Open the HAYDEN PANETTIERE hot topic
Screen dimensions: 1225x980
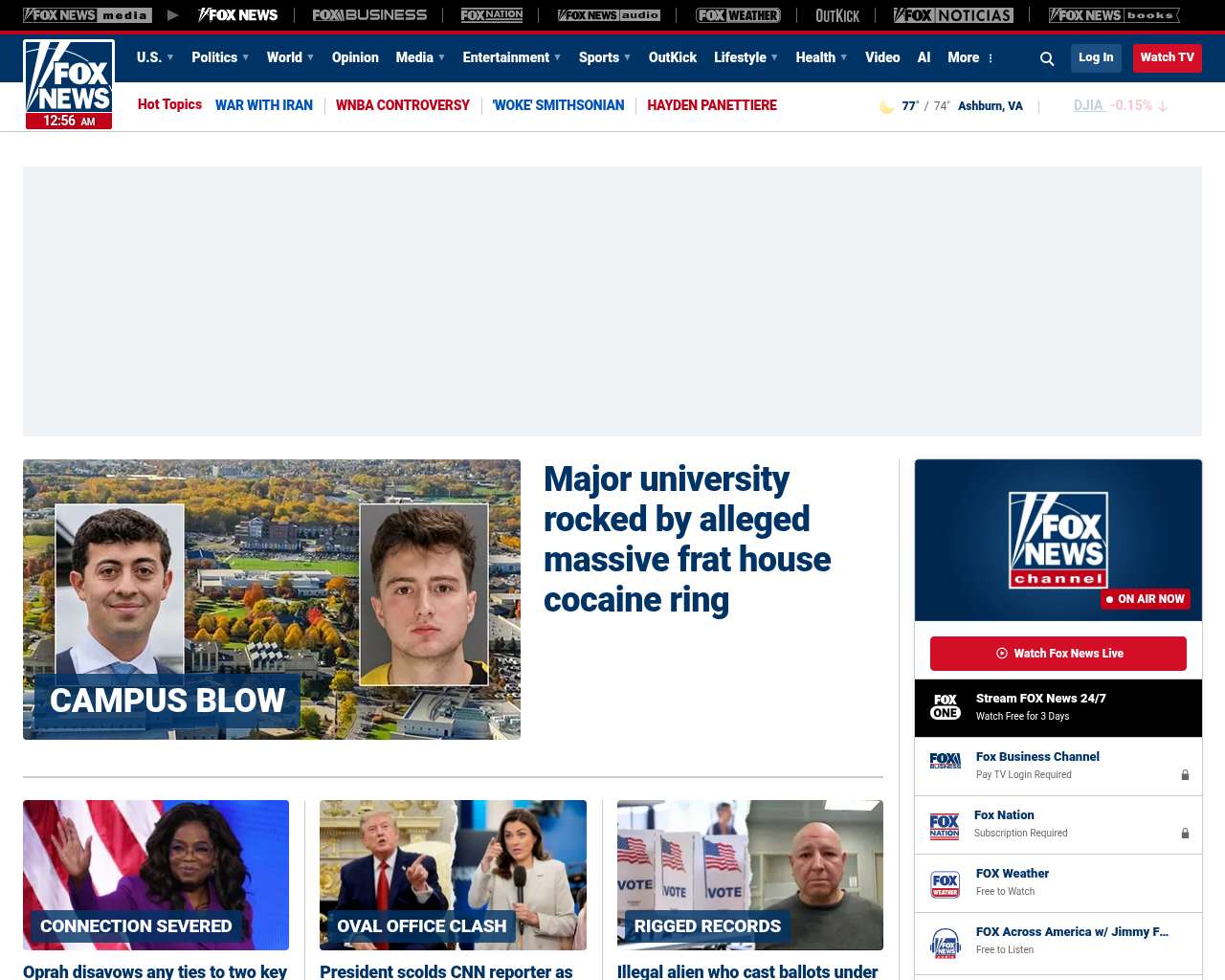[x=712, y=105]
